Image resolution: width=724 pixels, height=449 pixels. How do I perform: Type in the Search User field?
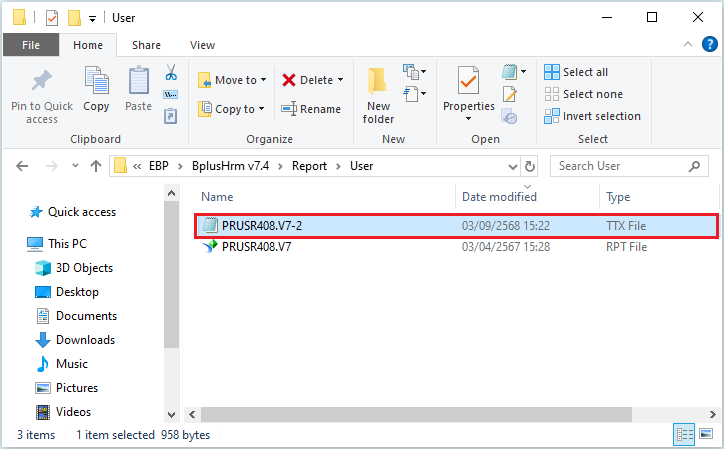point(625,166)
